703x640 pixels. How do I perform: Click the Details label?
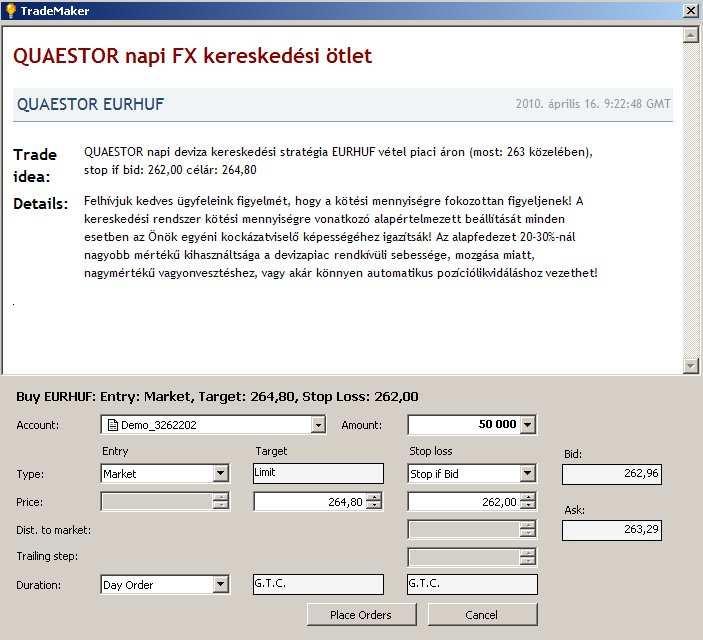41,204
